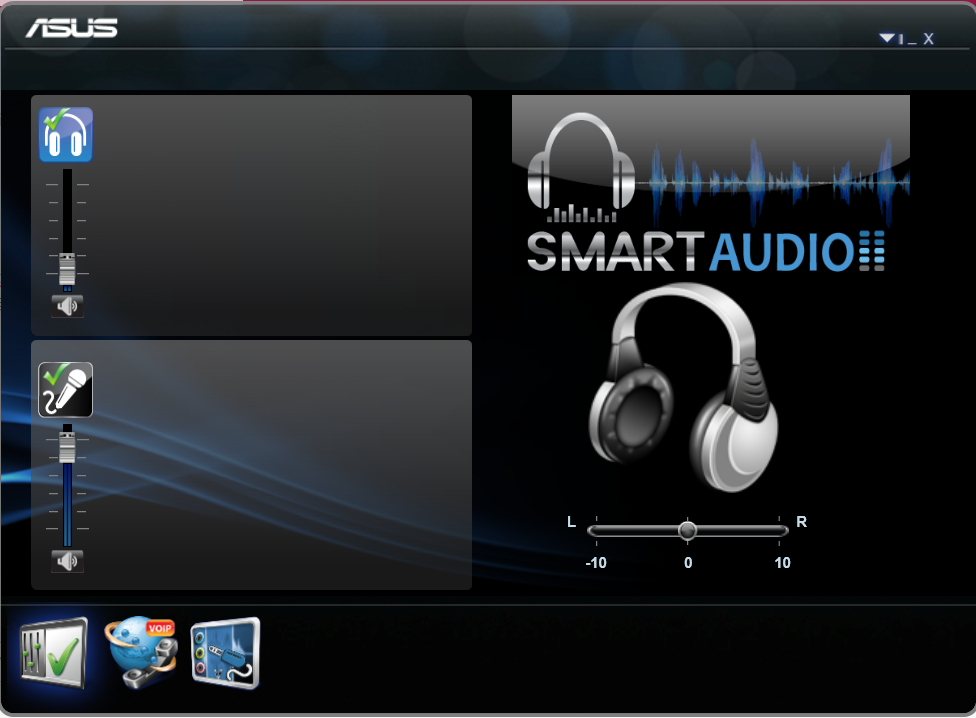Select the microphone recording device icon
The image size is (976, 718).
66,389
